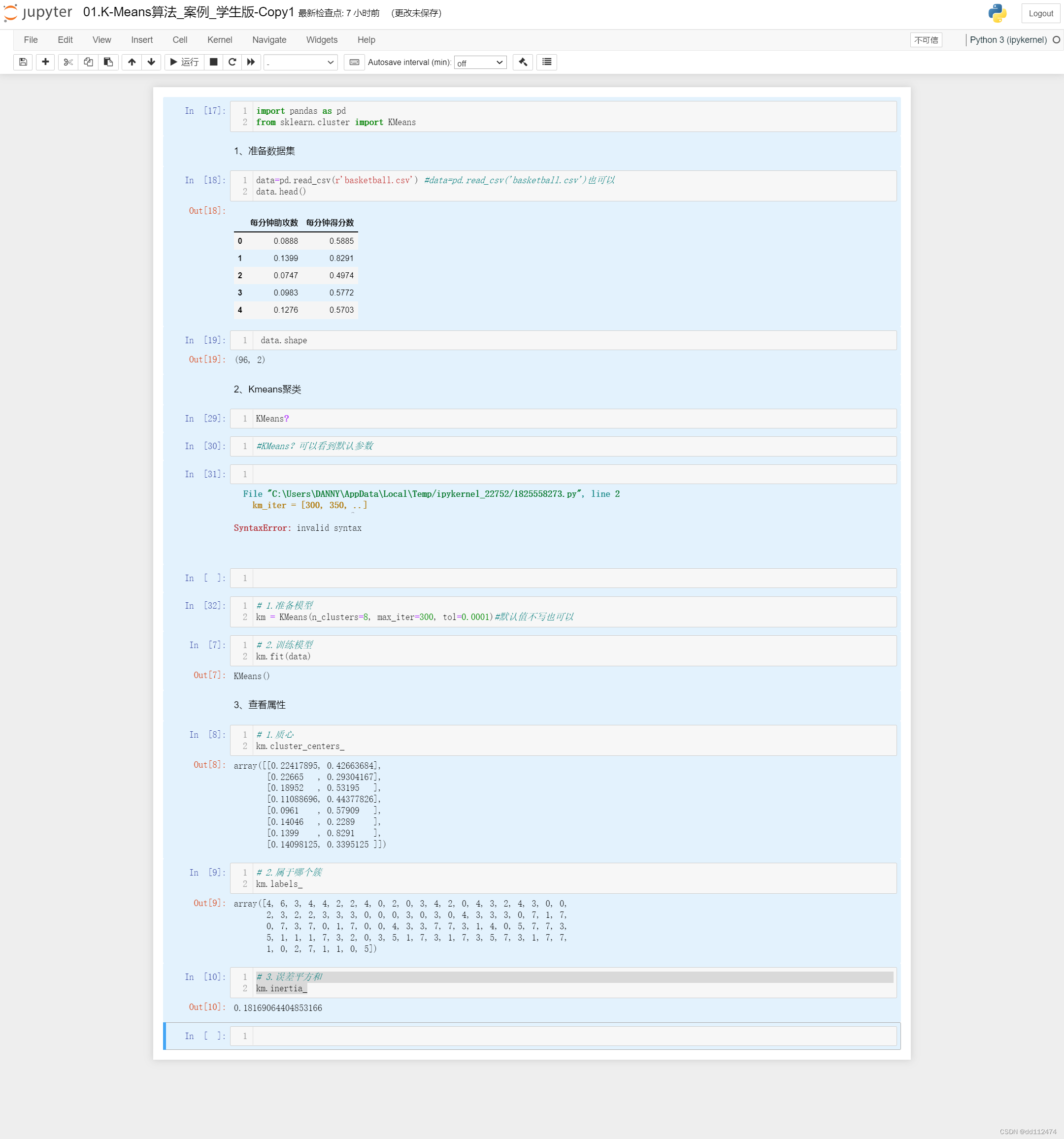1064x1139 pixels.
Task: Click the Python 3 (ipykernel) kernel name
Action: click(1008, 39)
